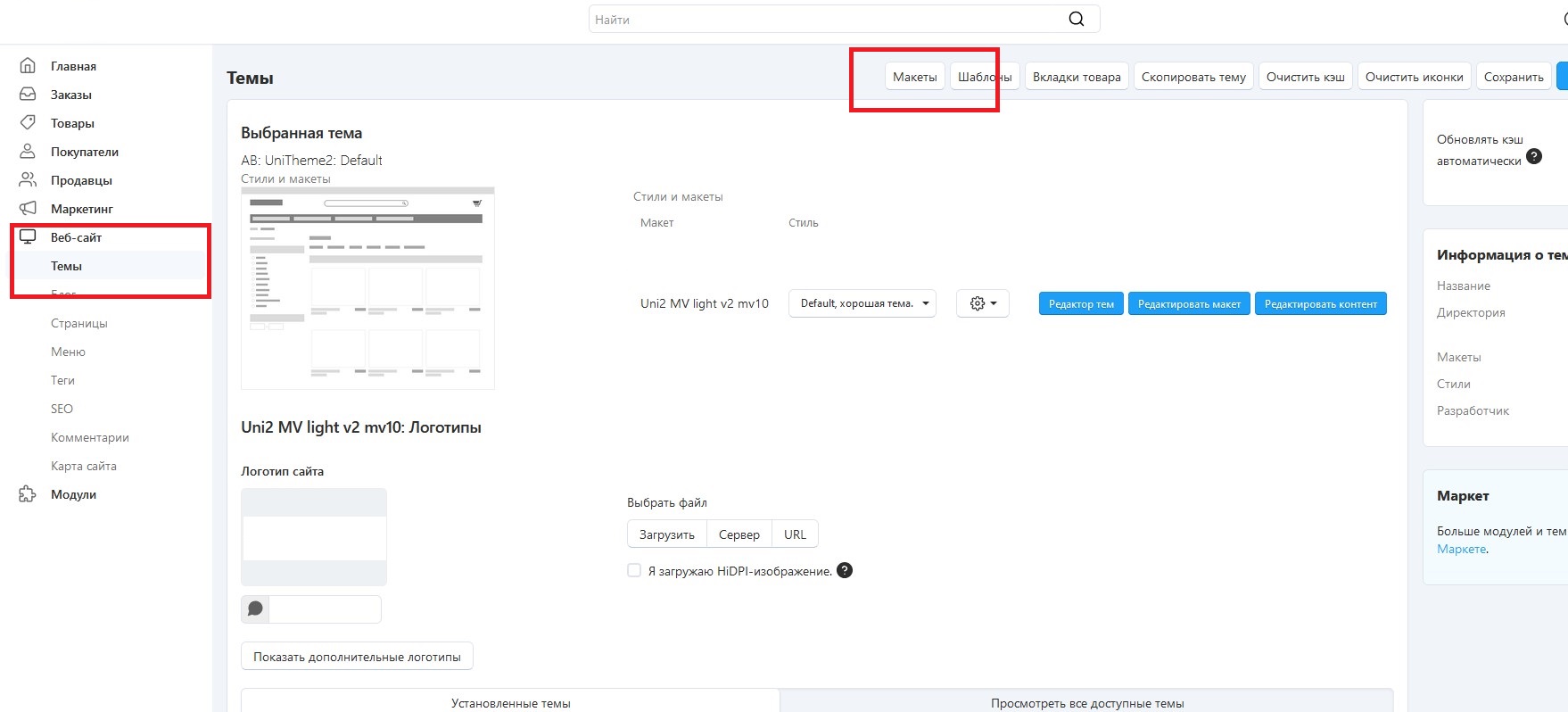Viewport: 1568px width, 712px height.
Task: Open Продавцы label in sidebar
Action: coord(81,180)
